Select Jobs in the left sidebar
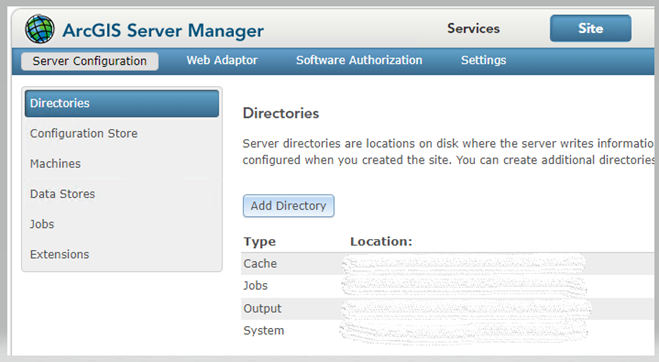Image resolution: width=659 pixels, height=362 pixels. coord(122,224)
